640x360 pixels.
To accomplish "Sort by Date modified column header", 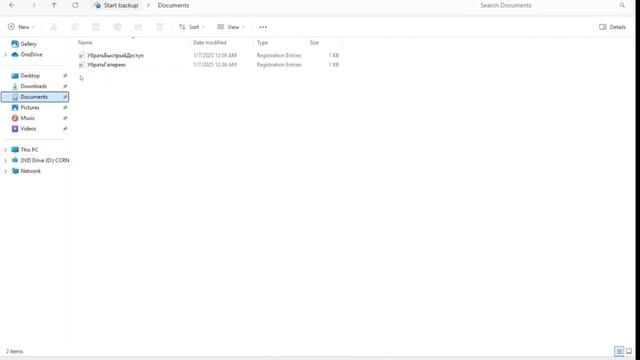I will click(222, 42).
